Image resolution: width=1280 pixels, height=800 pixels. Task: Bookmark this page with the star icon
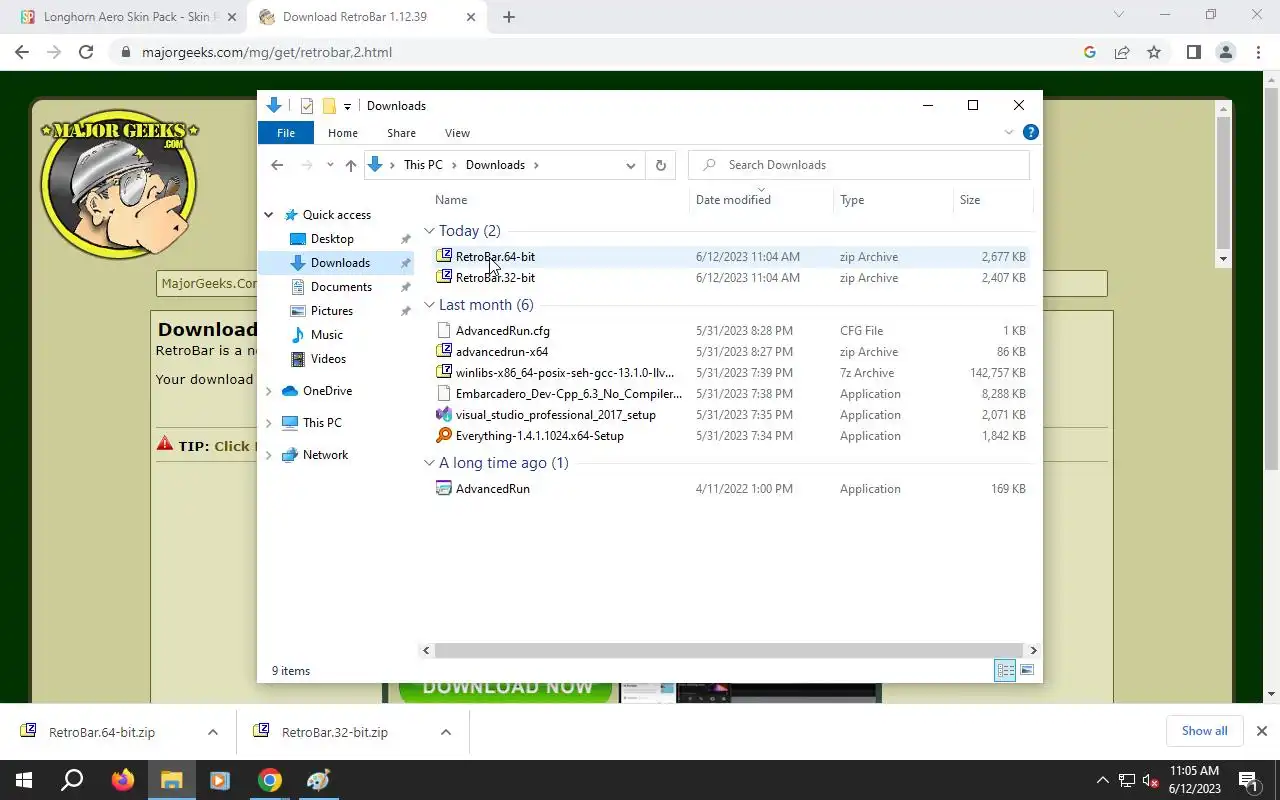tap(1154, 52)
